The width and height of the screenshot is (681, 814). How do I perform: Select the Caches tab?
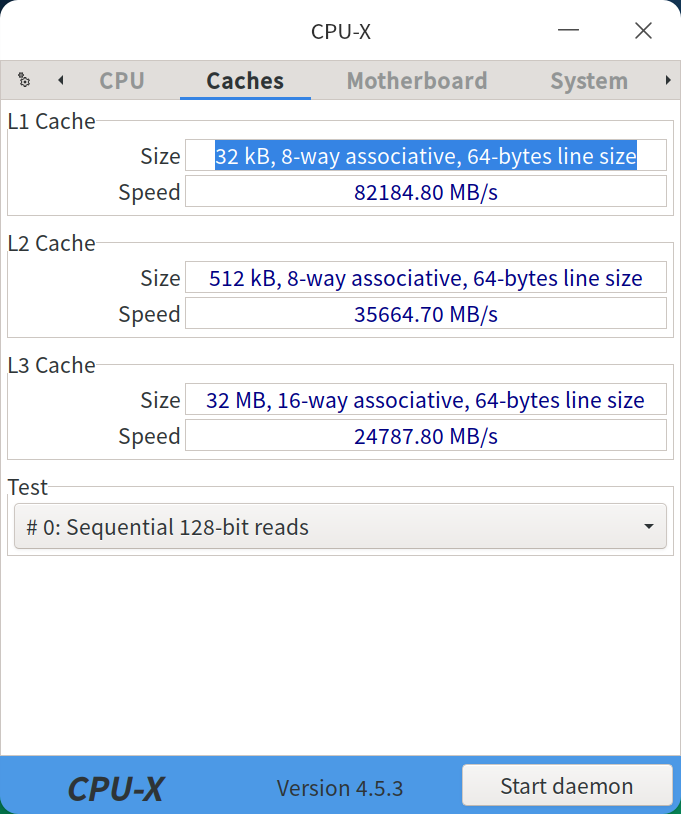click(x=245, y=81)
